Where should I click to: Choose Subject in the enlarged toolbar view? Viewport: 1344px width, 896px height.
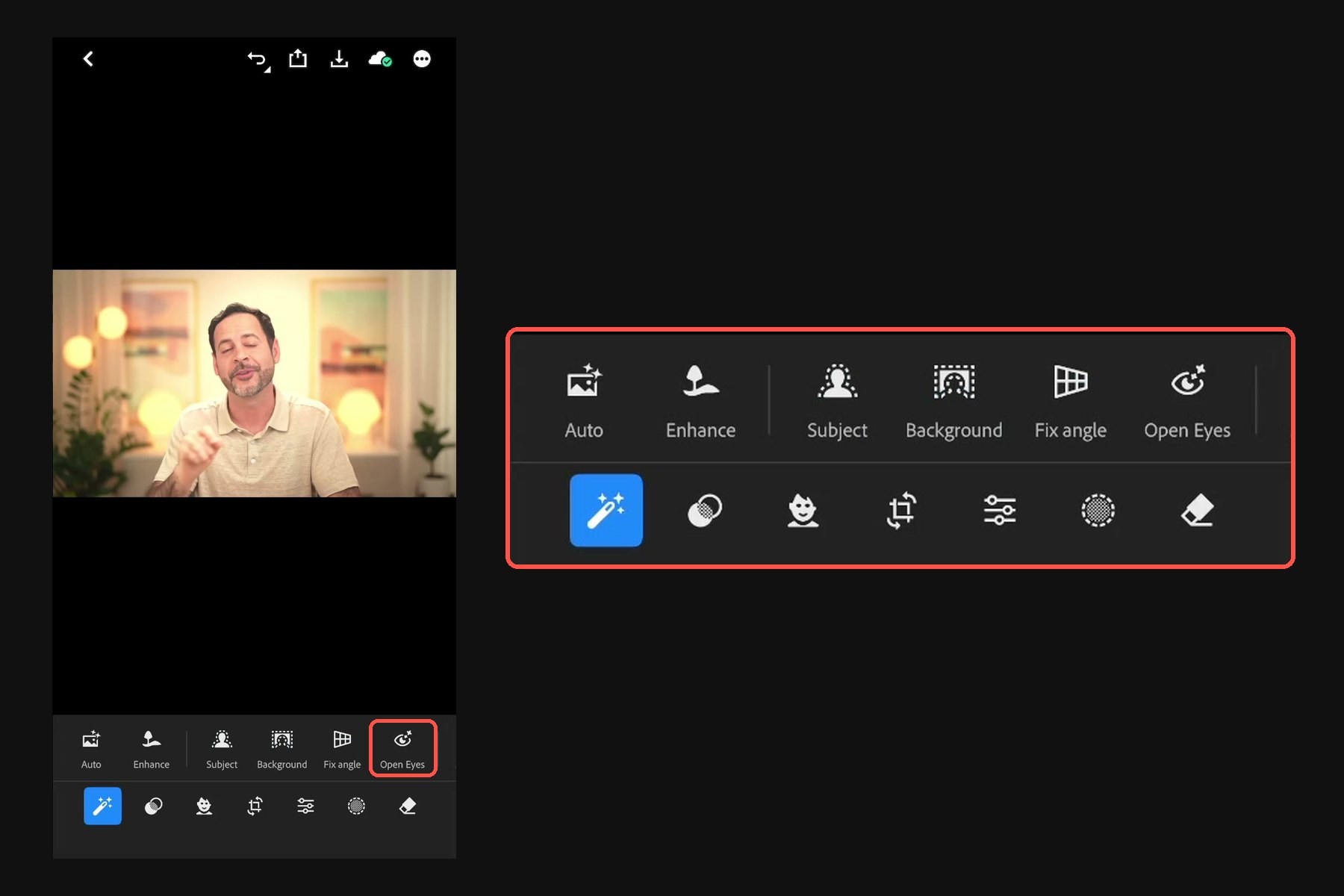[837, 402]
